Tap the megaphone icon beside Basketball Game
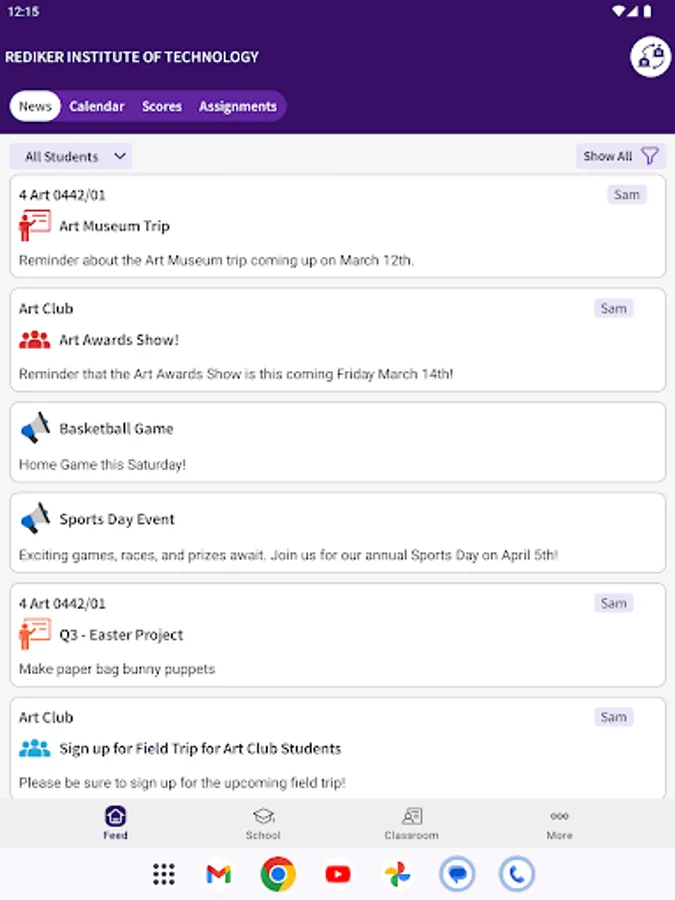This screenshot has width=675, height=900. 35,428
